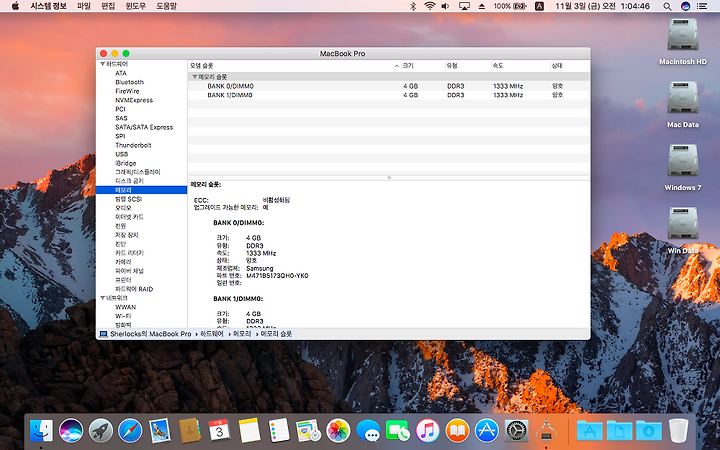Image resolution: width=720 pixels, height=450 pixels.
Task: Open Macintosh HD drive on desktop
Action: (x=683, y=34)
